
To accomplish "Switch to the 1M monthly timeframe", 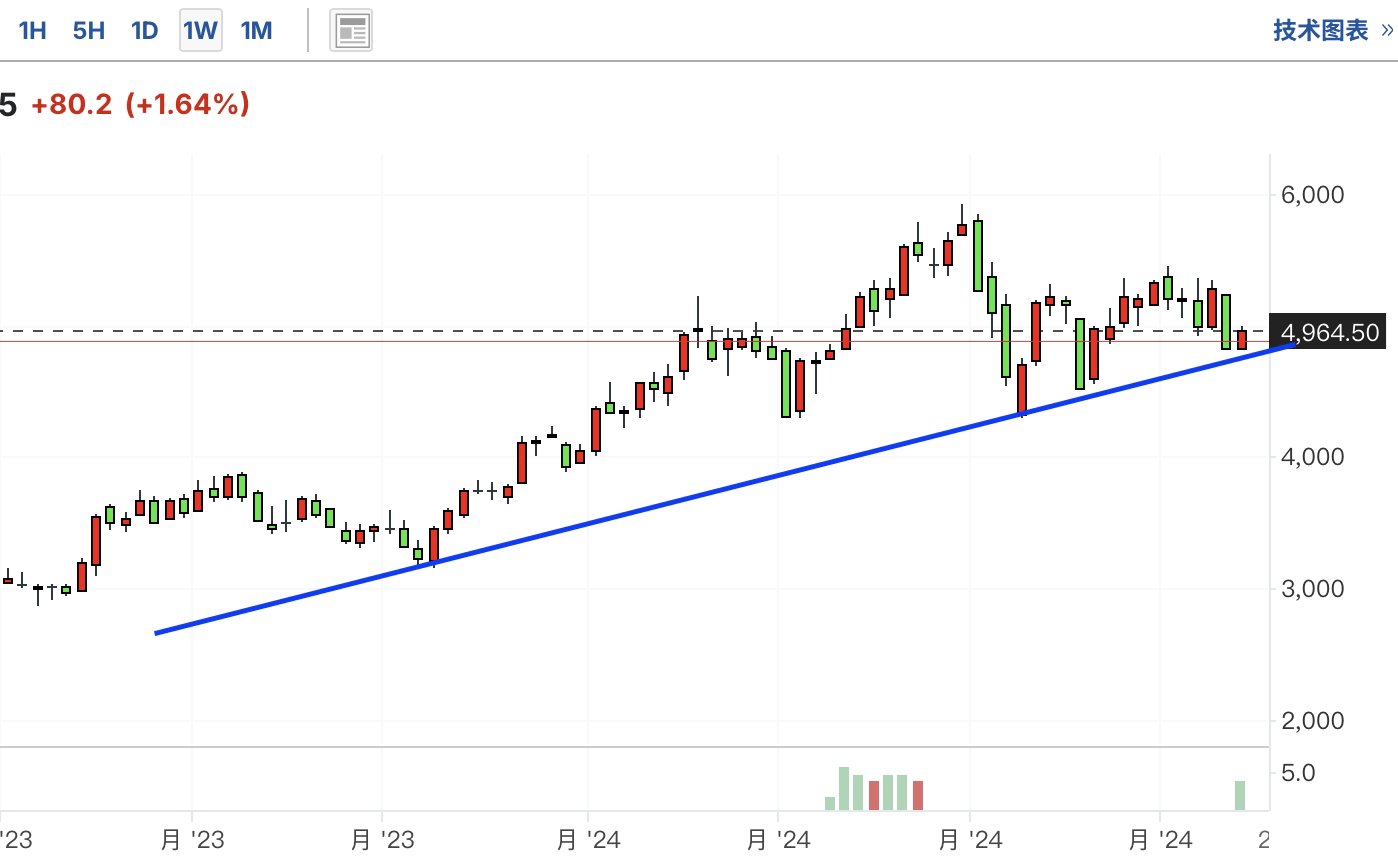I will pyautogui.click(x=256, y=30).
